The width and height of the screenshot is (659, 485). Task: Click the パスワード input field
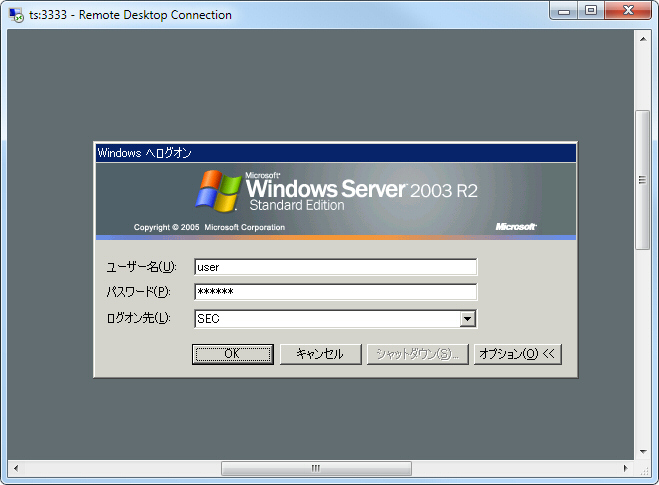pyautogui.click(x=335, y=292)
